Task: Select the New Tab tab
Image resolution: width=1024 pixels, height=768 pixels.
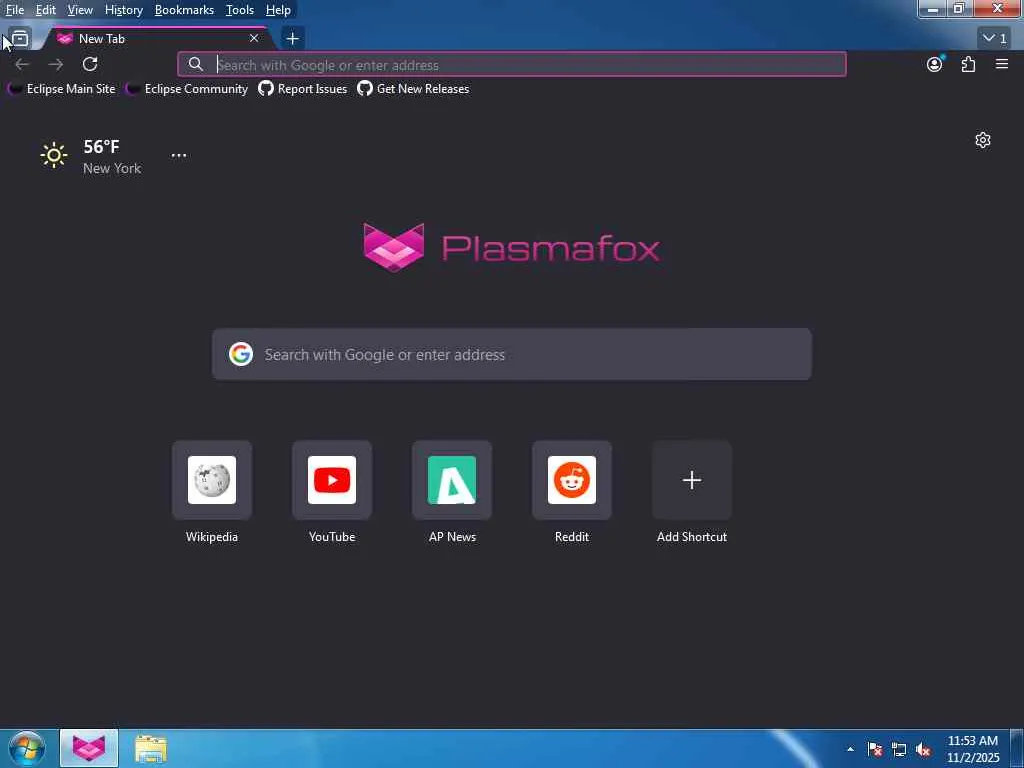Action: (x=157, y=39)
